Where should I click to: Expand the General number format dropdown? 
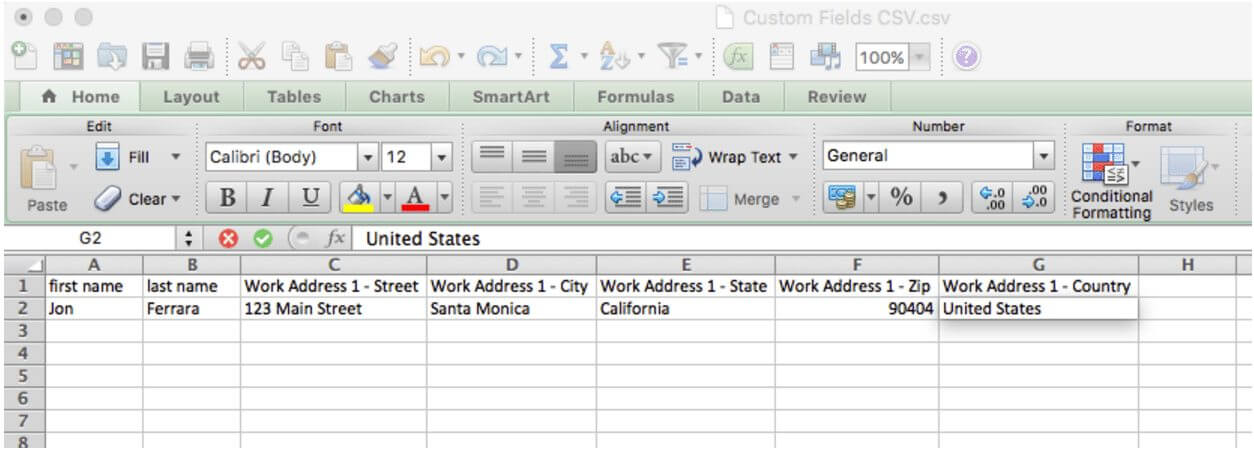pos(1044,157)
